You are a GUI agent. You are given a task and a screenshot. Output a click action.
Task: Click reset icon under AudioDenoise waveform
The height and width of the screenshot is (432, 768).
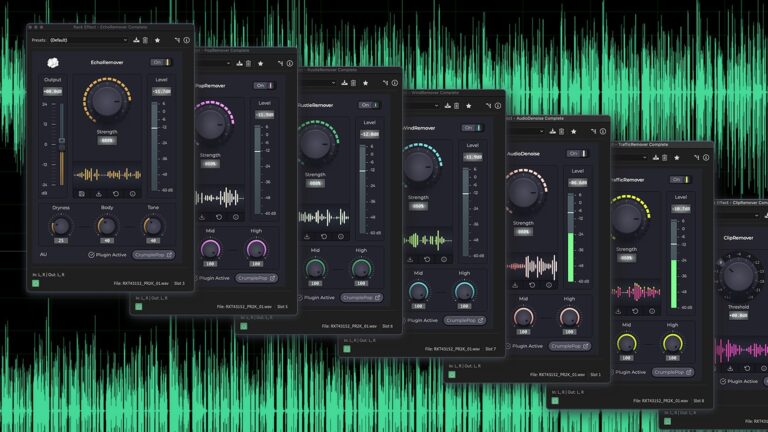point(532,285)
